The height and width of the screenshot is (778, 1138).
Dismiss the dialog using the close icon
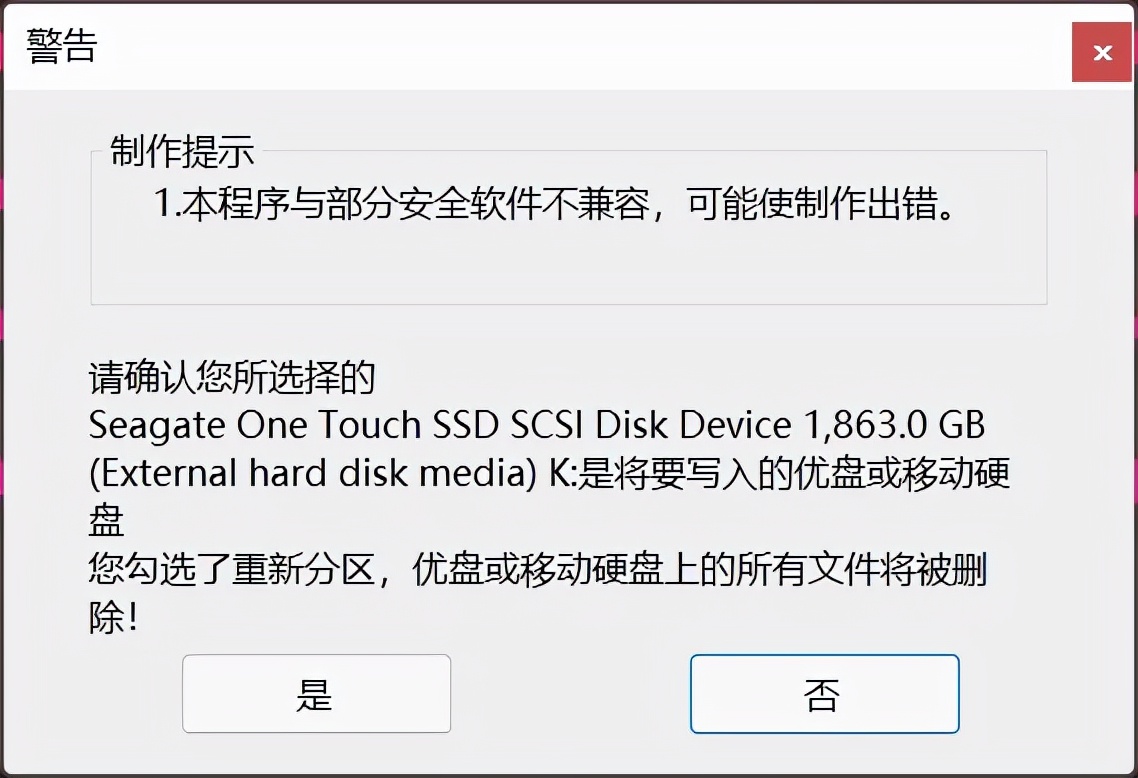pyautogui.click(x=1101, y=52)
